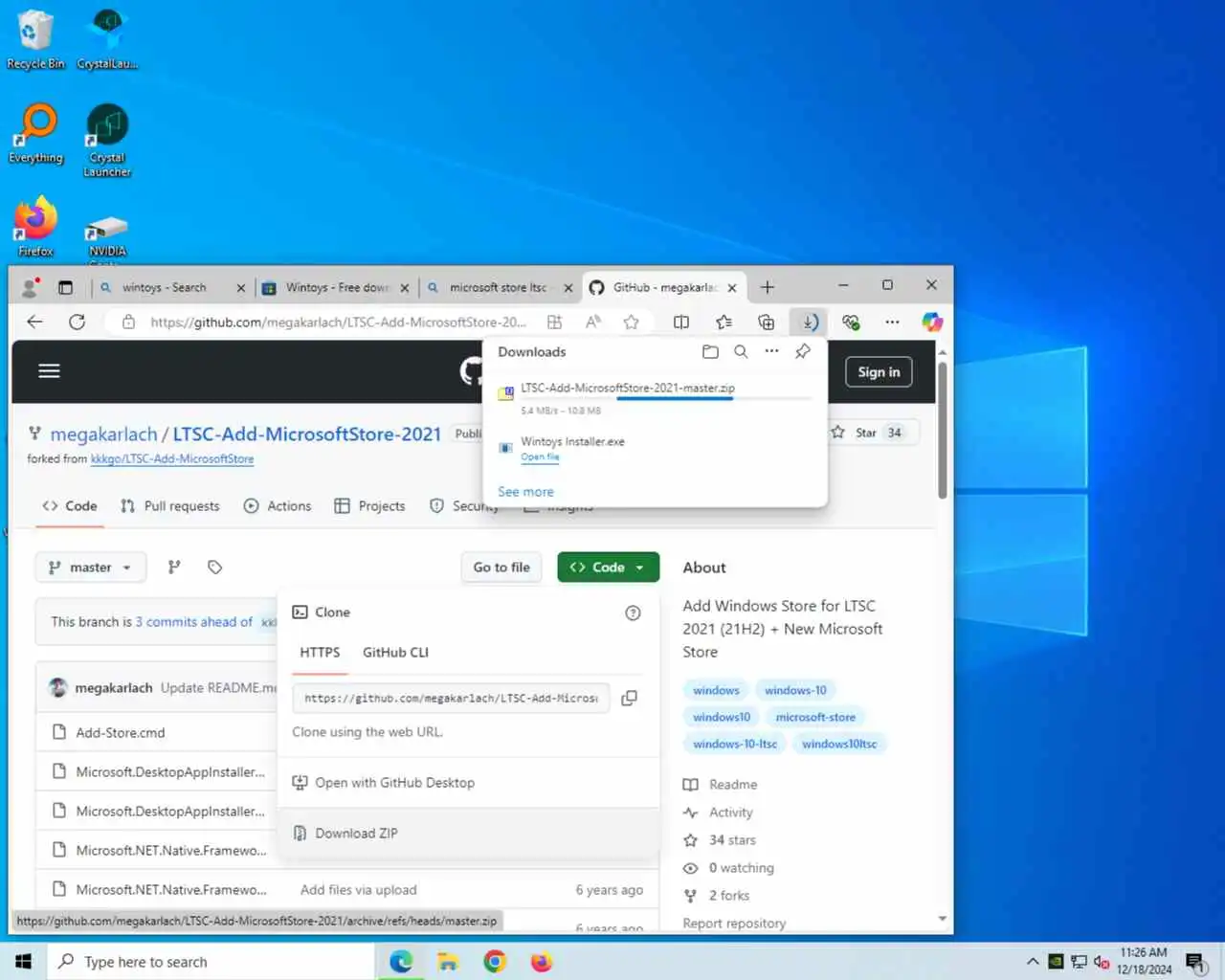Switch to Wintoys - Free download tab
The image size is (1225, 980).
[x=336, y=287]
